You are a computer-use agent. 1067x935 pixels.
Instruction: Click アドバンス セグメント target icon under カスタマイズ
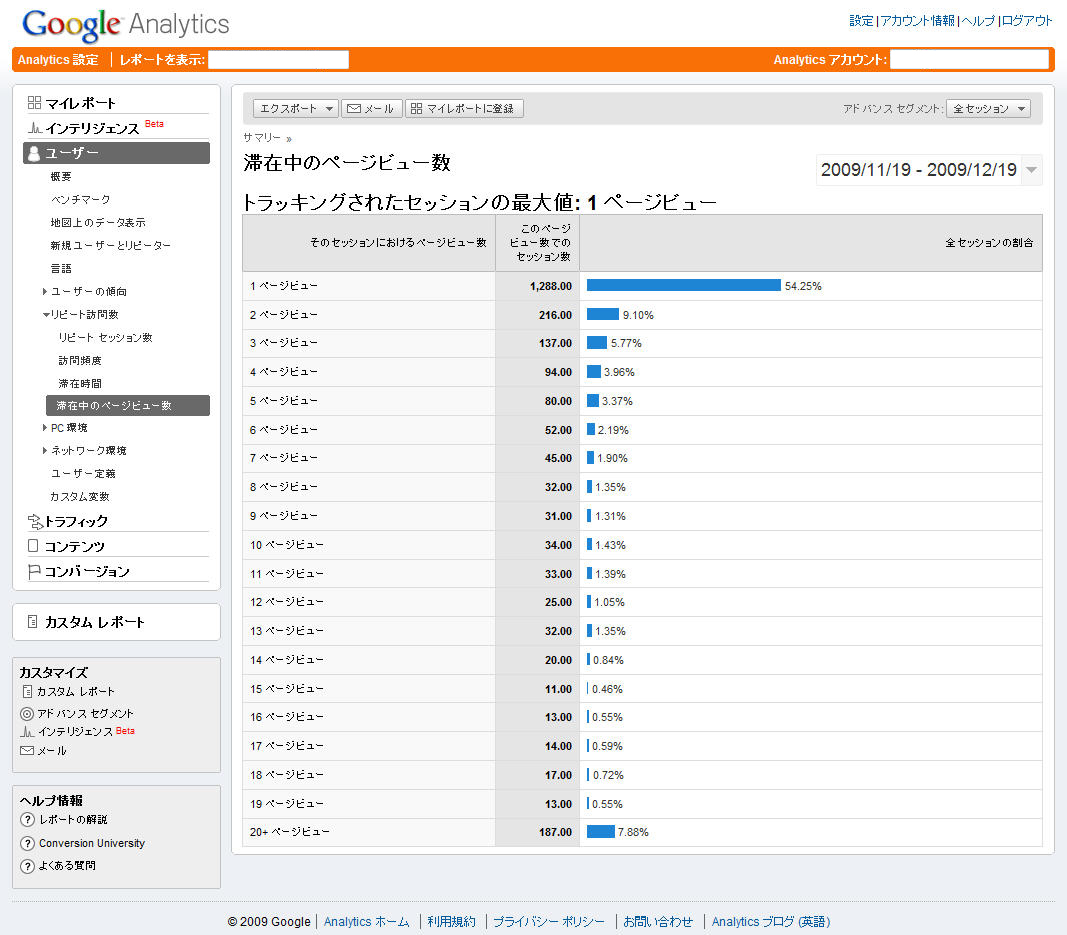[x=27, y=714]
